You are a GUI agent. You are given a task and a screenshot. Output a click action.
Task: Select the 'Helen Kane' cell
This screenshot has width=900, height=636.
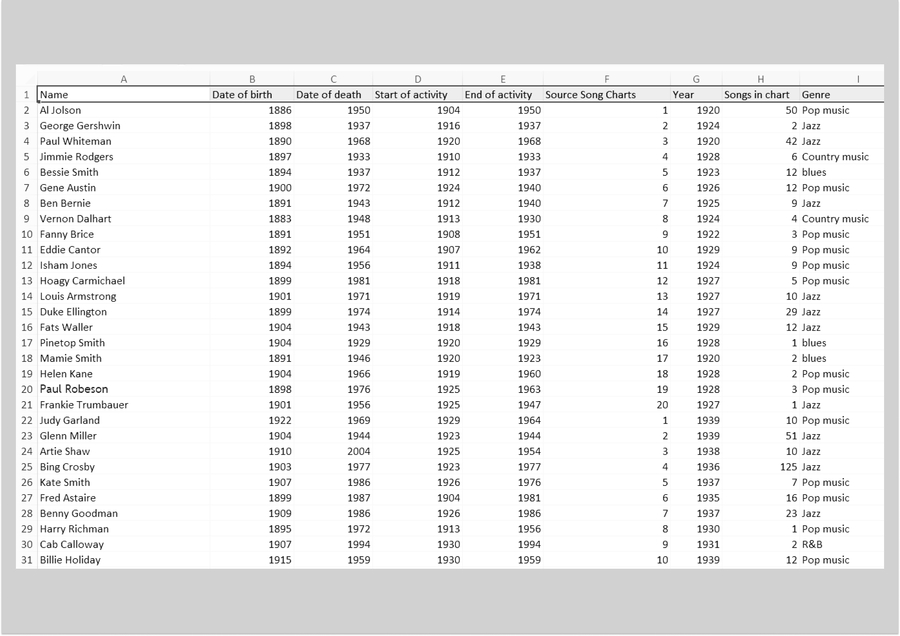click(x=123, y=374)
